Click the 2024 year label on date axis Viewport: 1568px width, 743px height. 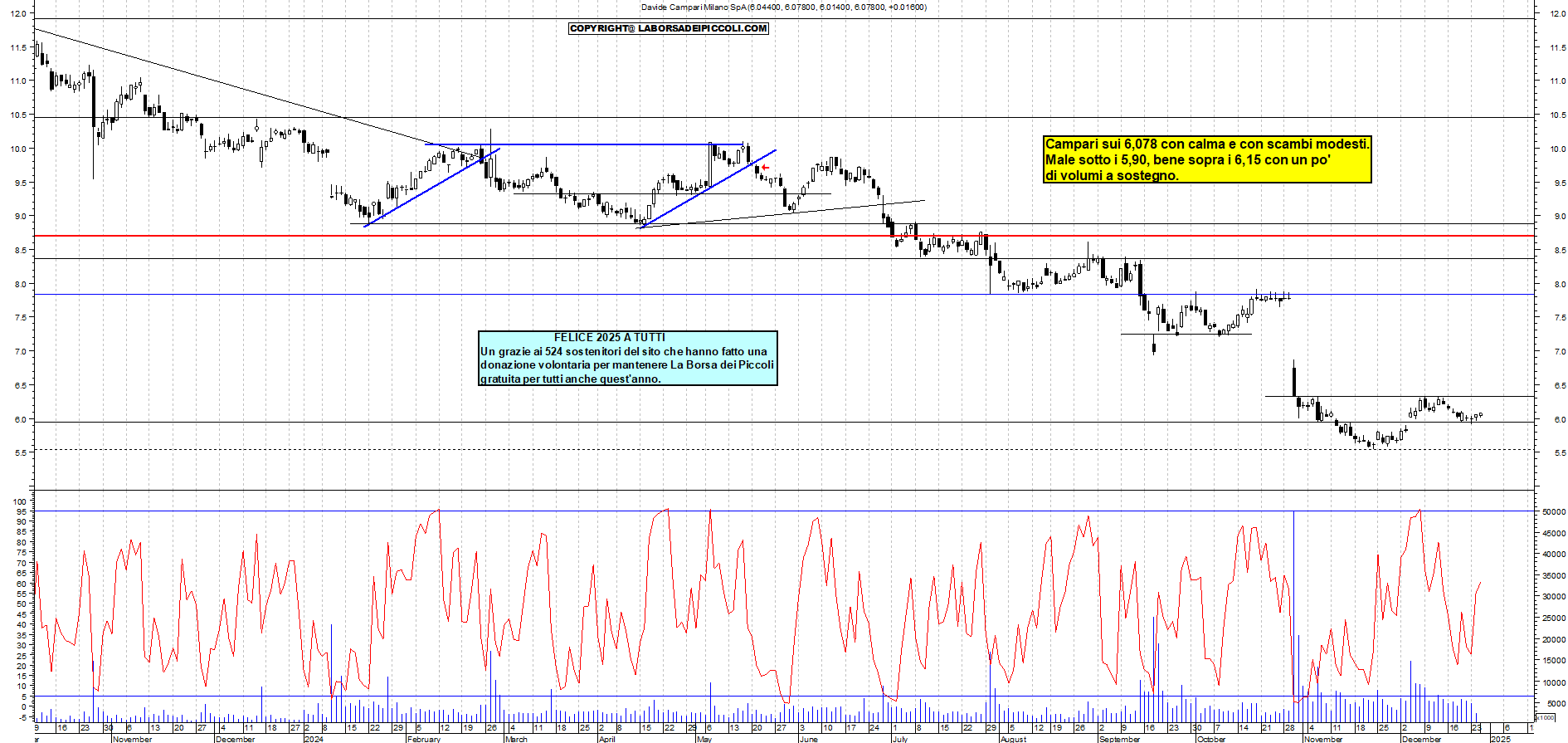[314, 739]
